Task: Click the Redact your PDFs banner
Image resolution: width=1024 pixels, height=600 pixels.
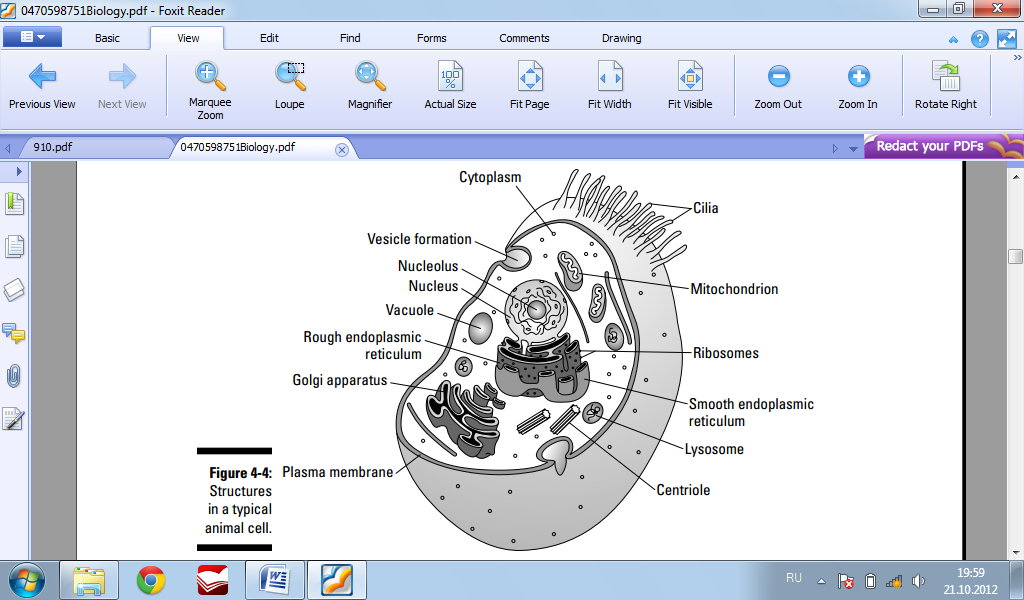Action: 943,146
